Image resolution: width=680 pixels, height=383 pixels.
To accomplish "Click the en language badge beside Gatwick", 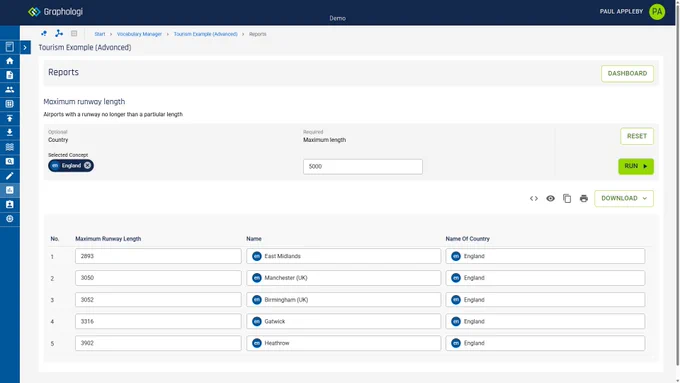I will (257, 321).
